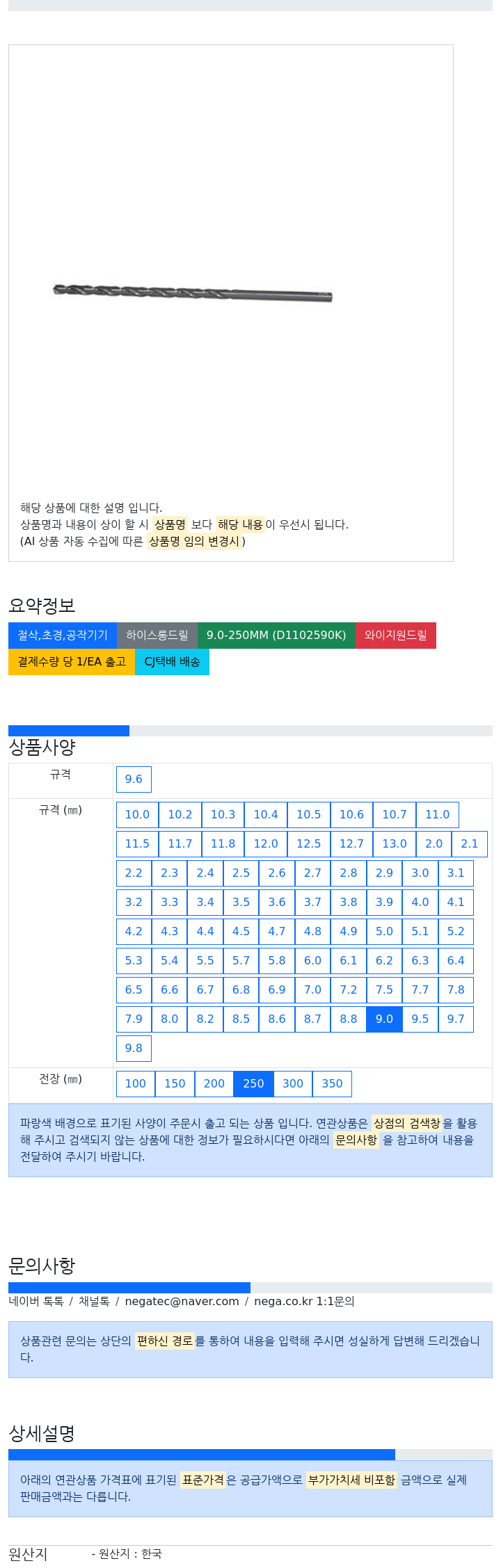The width and height of the screenshot is (501, 1568).
Task: Click the 와이지원드릴 red tag
Action: [x=396, y=636]
